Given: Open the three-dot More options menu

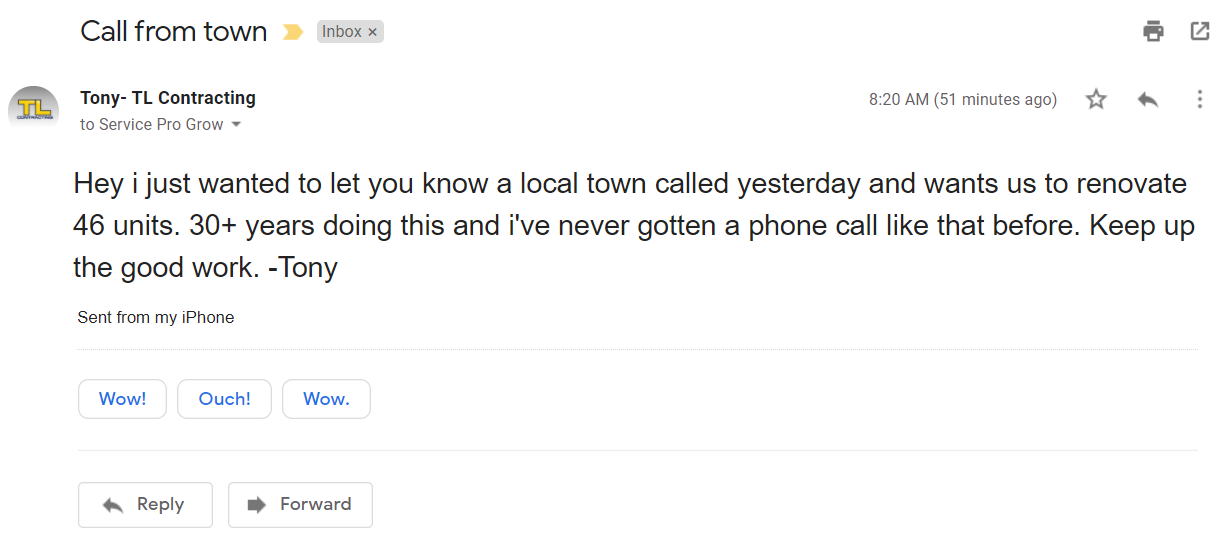Looking at the screenshot, I should click(x=1199, y=99).
